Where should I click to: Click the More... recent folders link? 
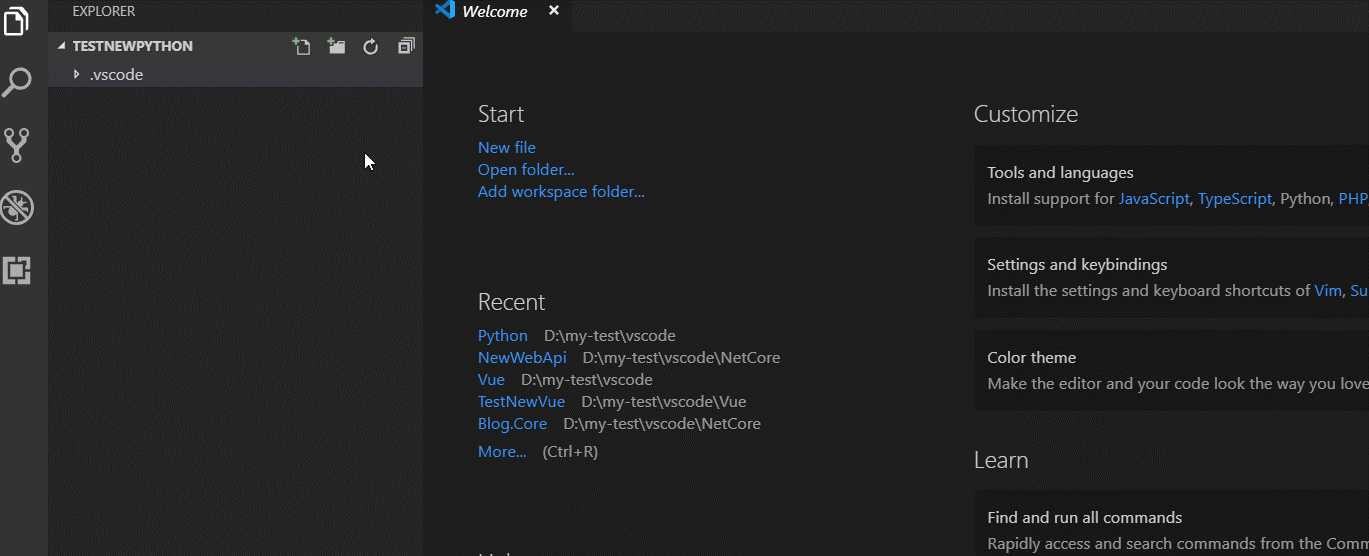pos(502,451)
